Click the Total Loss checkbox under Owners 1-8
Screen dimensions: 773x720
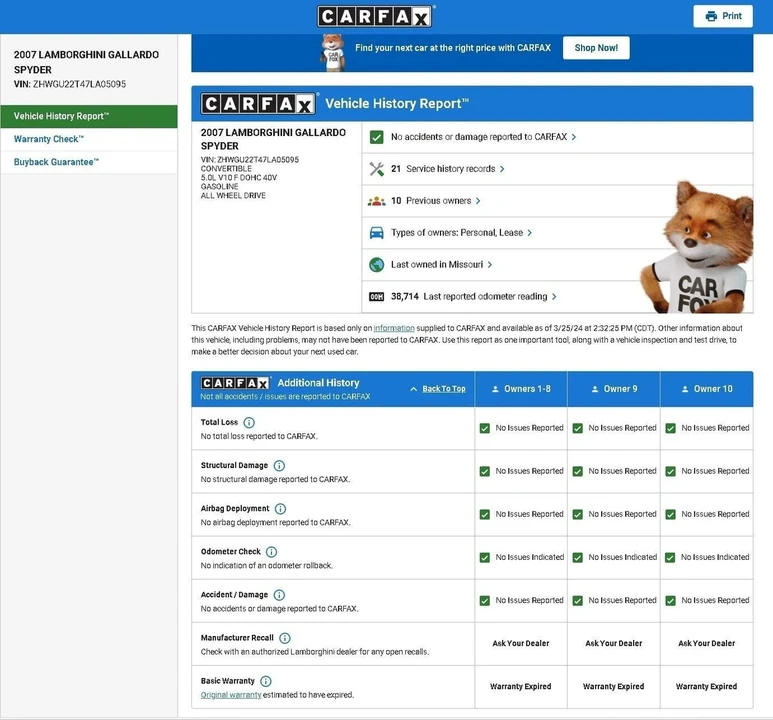[485, 429]
